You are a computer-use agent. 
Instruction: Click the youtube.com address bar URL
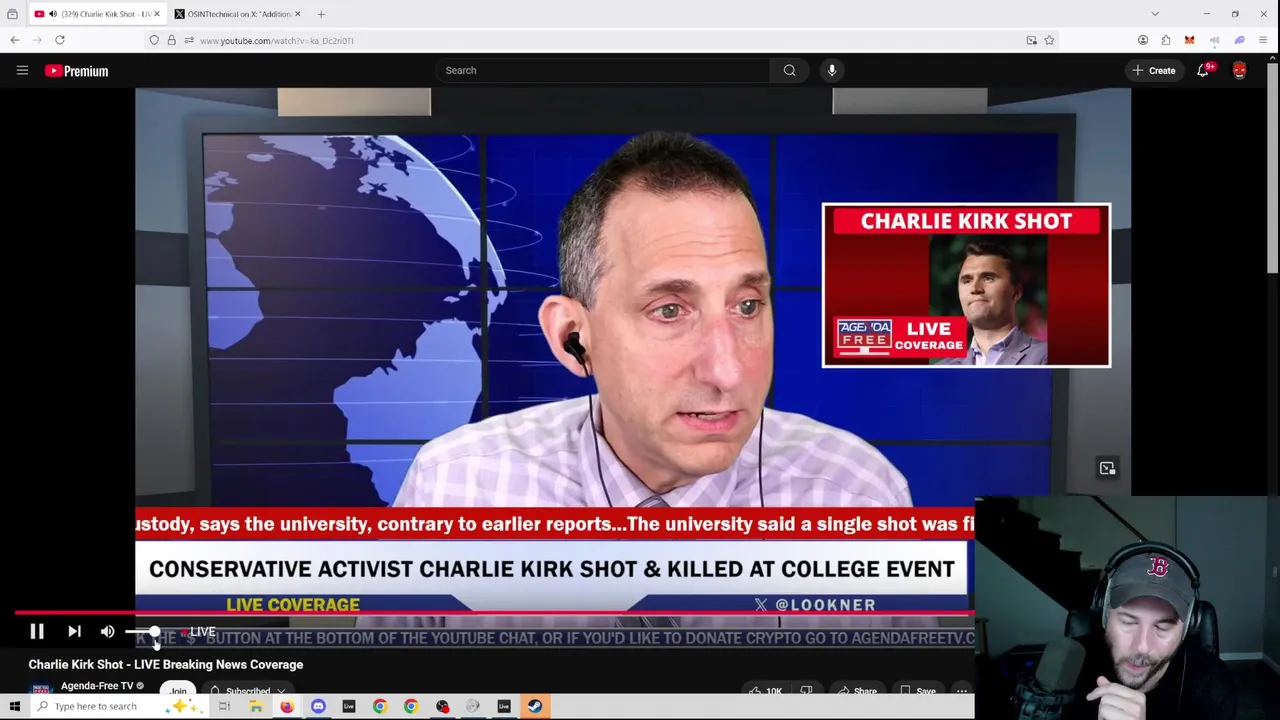(x=277, y=41)
